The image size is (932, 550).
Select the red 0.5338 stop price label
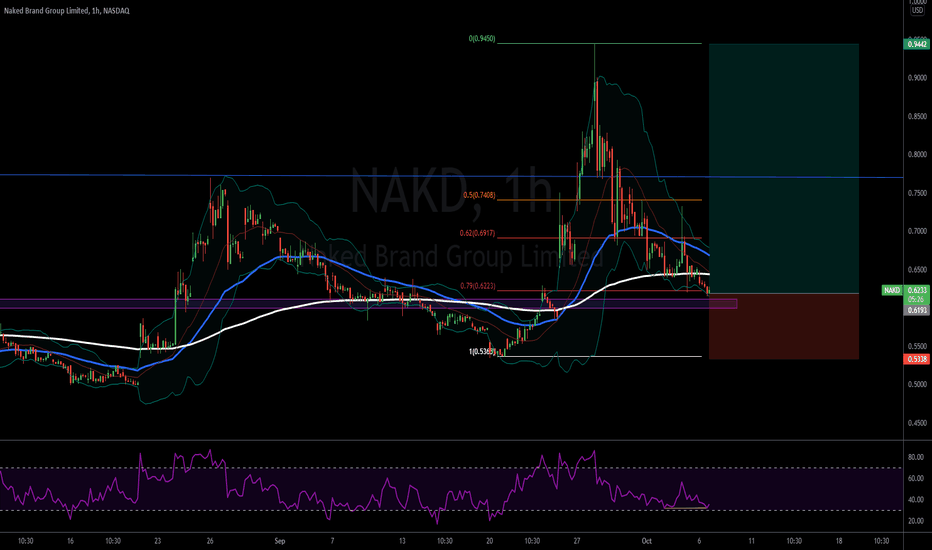click(x=917, y=359)
